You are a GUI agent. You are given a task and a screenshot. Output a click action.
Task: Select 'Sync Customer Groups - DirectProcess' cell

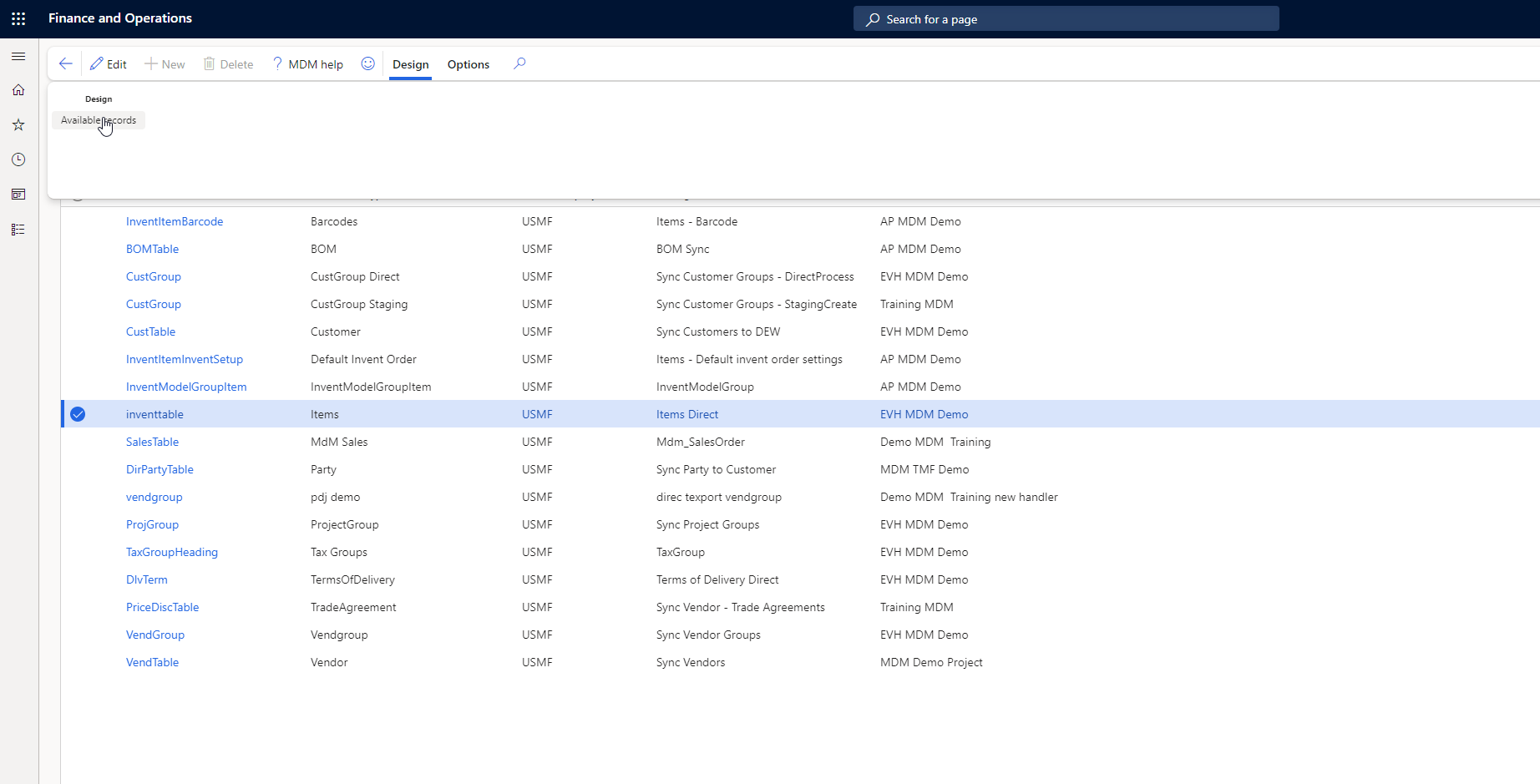click(x=755, y=276)
